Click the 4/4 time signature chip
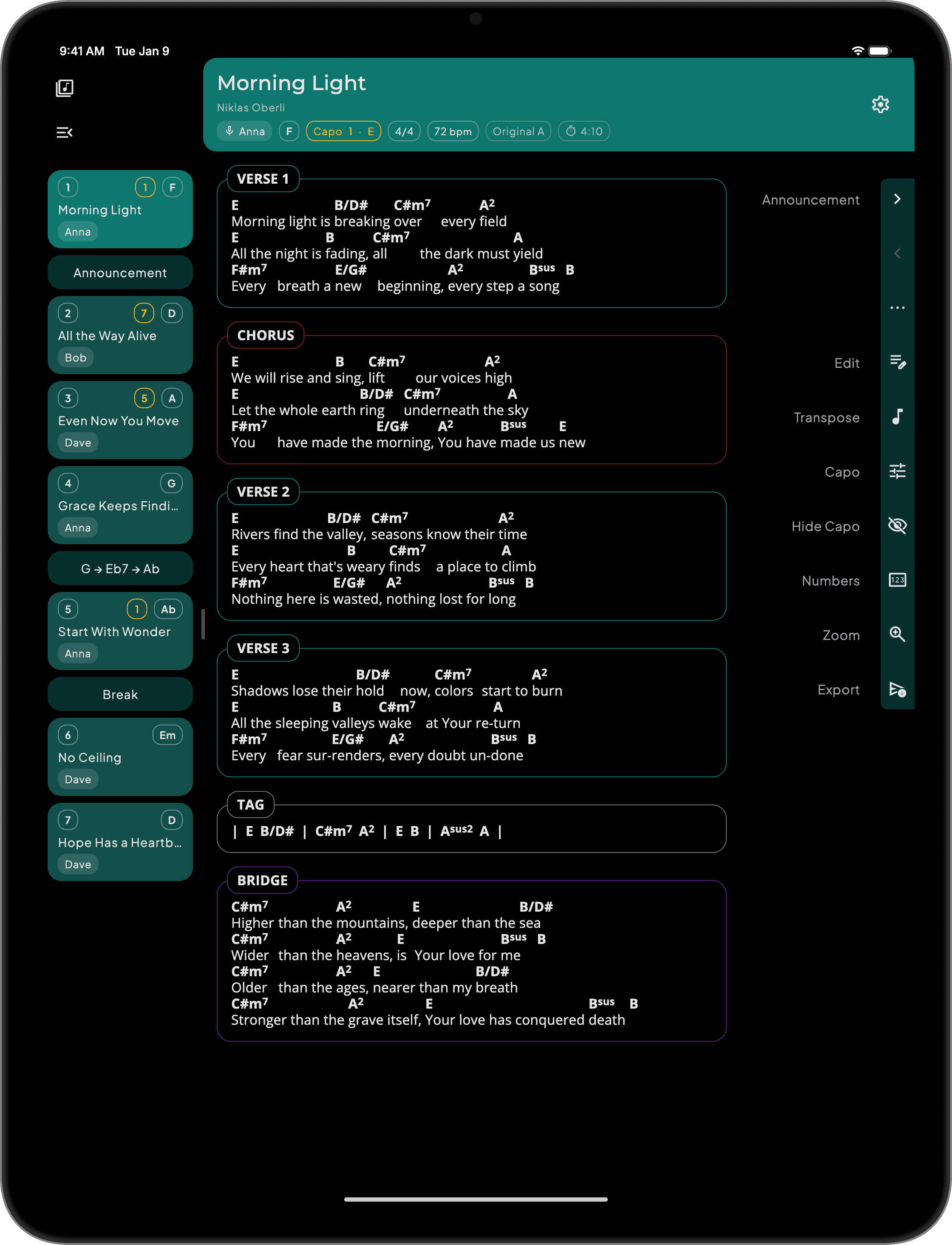Viewport: 952px width, 1245px height. (x=404, y=131)
